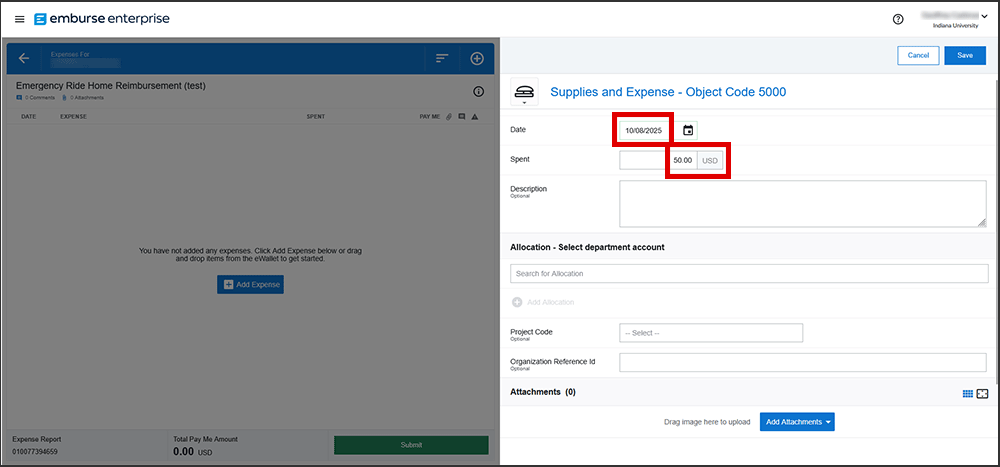Image resolution: width=1000 pixels, height=467 pixels.
Task: Open the hamburger navigation menu
Action: click(x=19, y=19)
